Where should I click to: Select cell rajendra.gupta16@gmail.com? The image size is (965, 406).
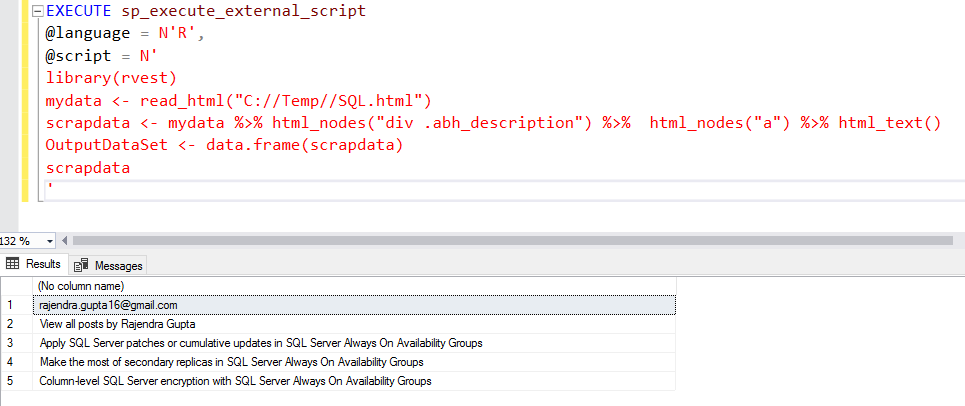(x=354, y=305)
